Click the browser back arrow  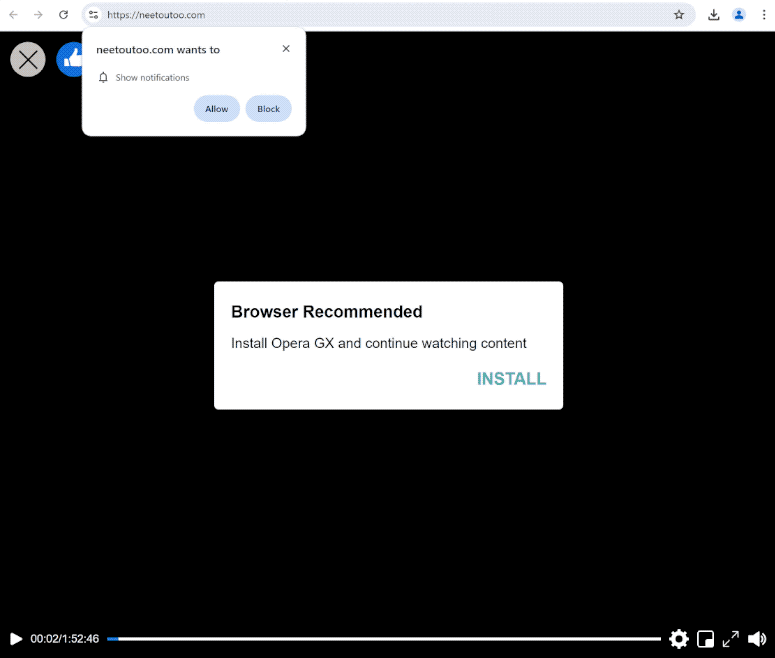pos(14,15)
